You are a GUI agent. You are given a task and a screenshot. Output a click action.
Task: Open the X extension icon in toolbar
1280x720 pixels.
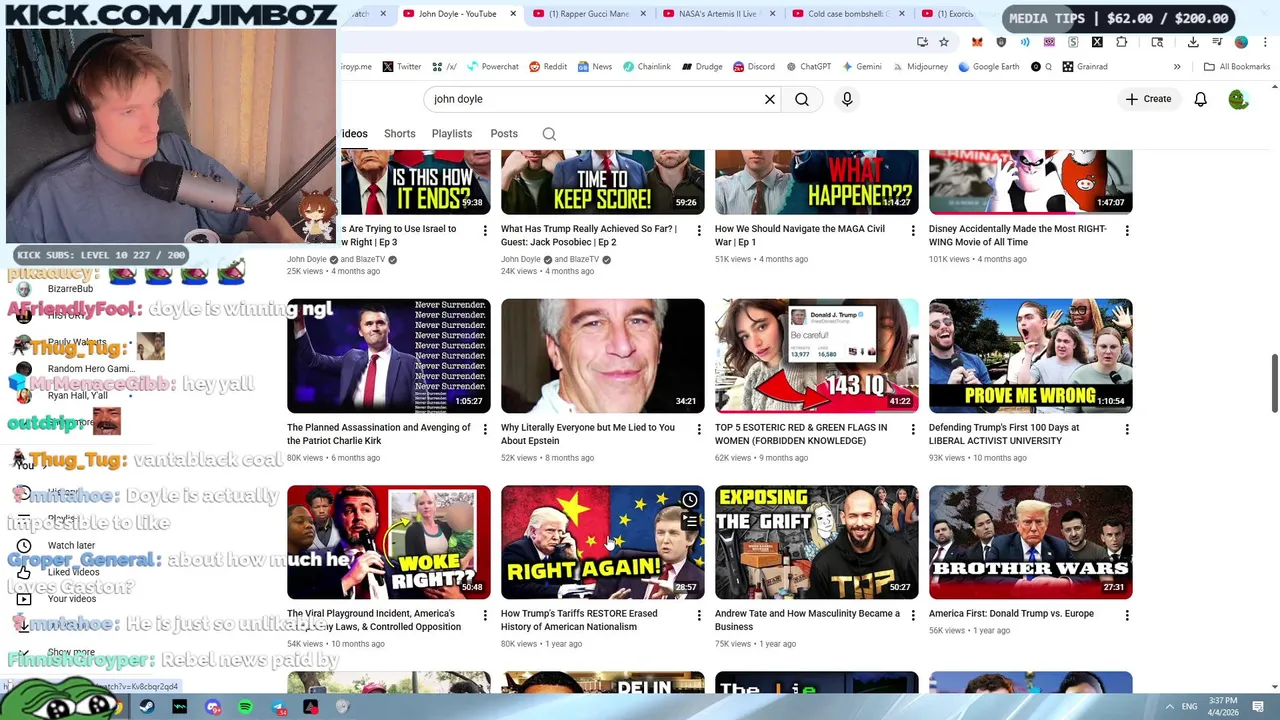(x=1097, y=42)
